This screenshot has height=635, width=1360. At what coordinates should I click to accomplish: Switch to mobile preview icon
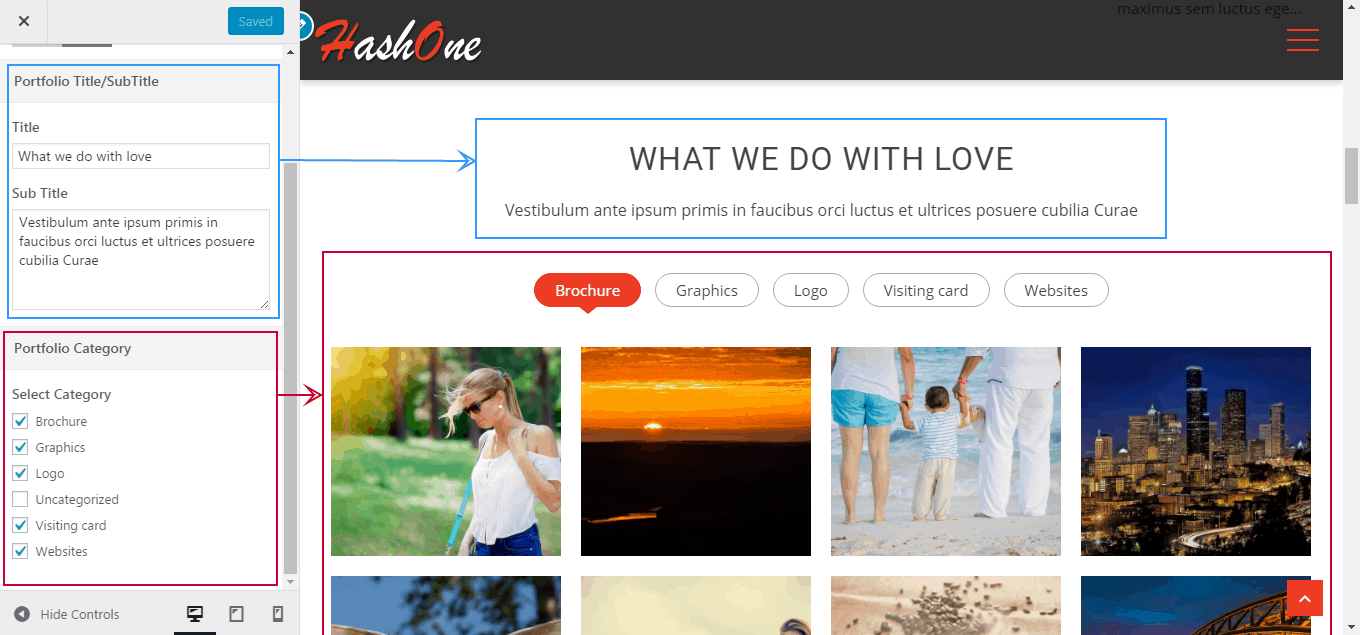278,614
